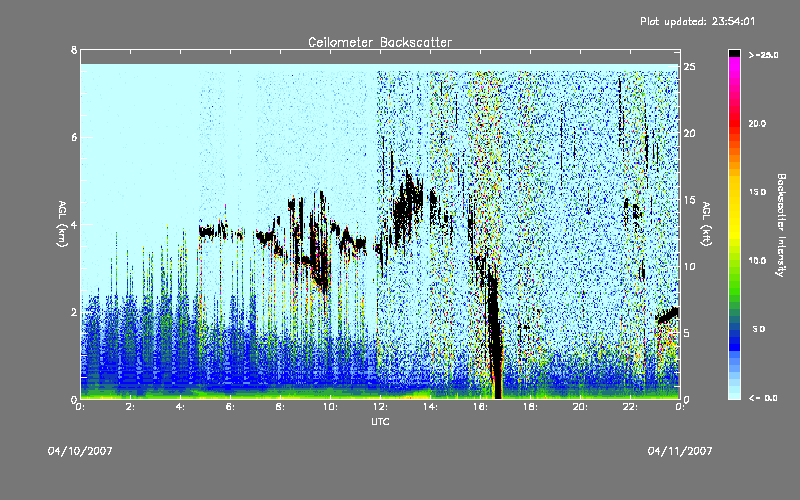Click the "10:" hour tick on UTC axis
This screenshot has width=800, height=500.
330,407
